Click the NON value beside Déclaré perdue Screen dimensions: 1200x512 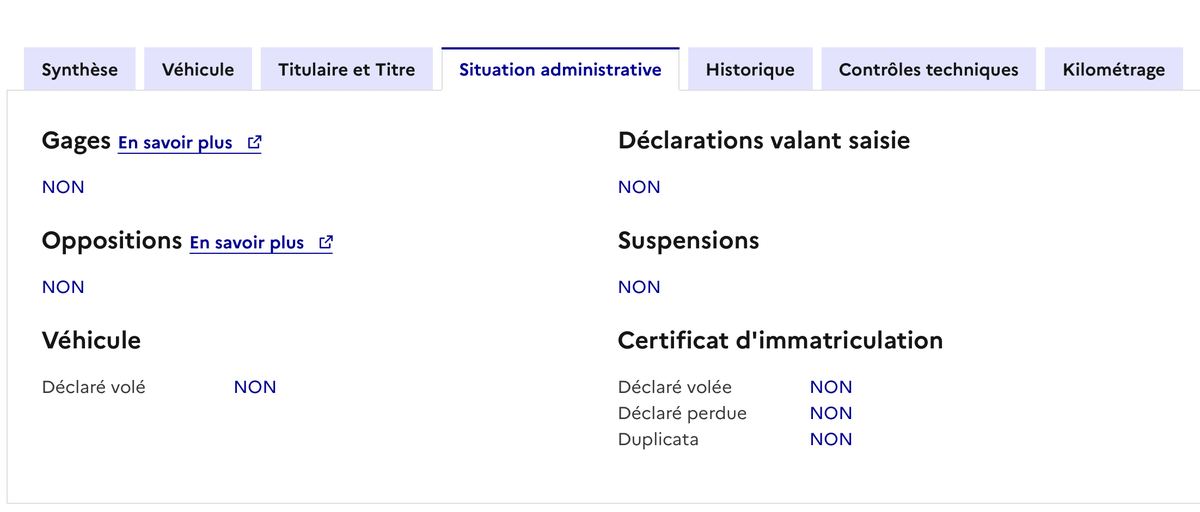pos(831,413)
